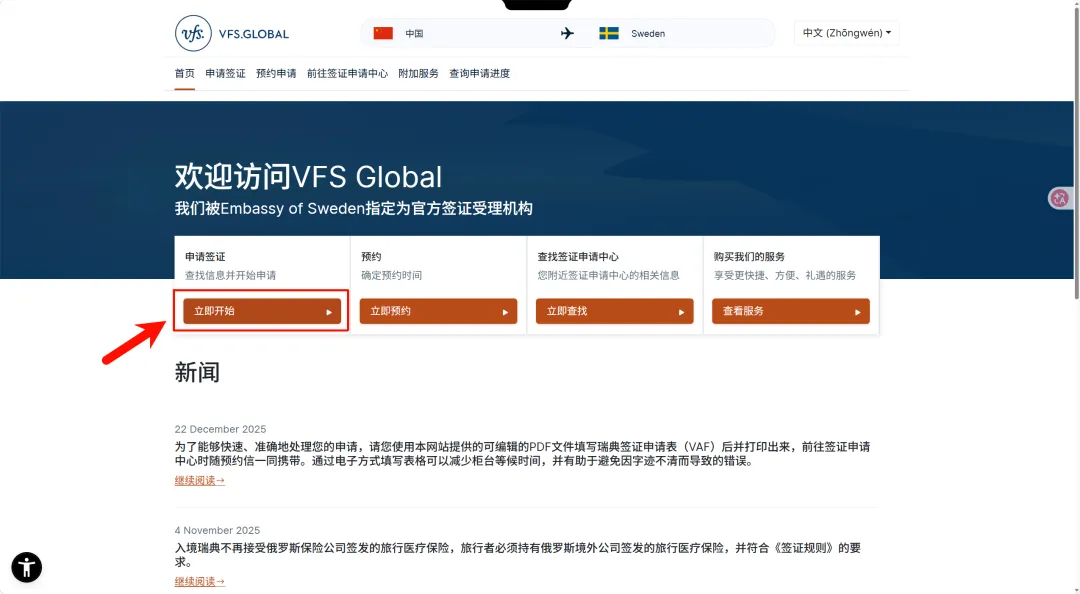Click the China flag icon

(x=383, y=33)
